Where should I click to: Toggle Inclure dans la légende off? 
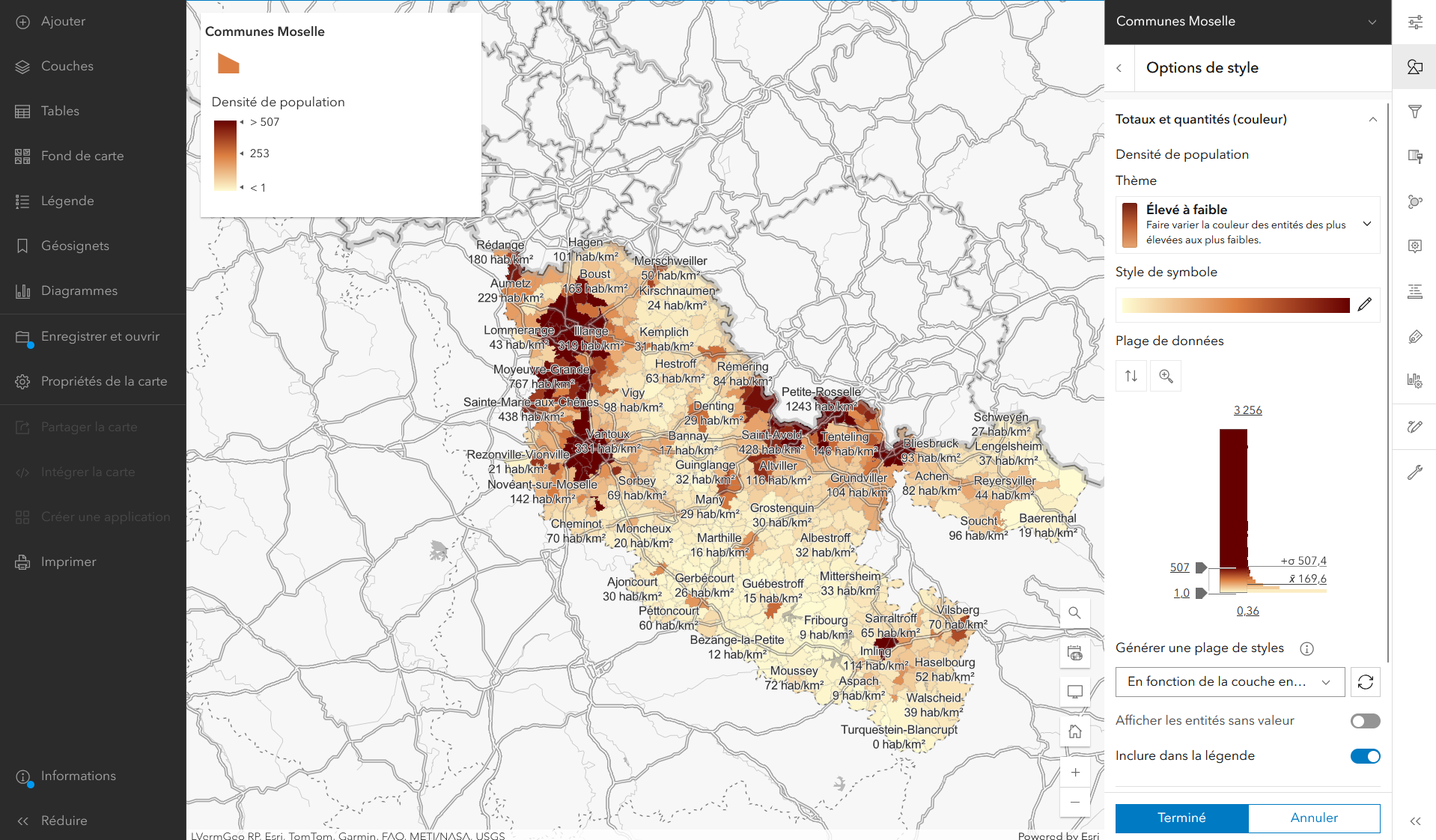point(1366,756)
